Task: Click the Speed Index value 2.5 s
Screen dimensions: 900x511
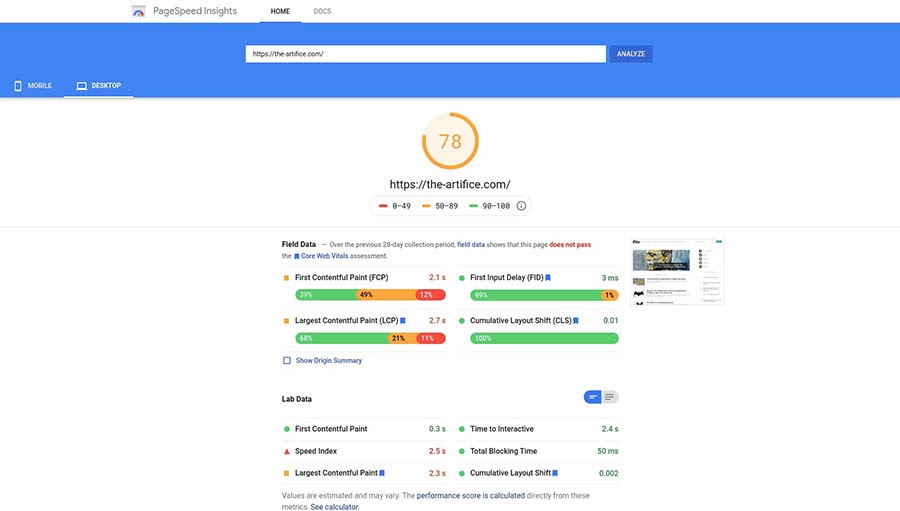Action: tap(437, 451)
